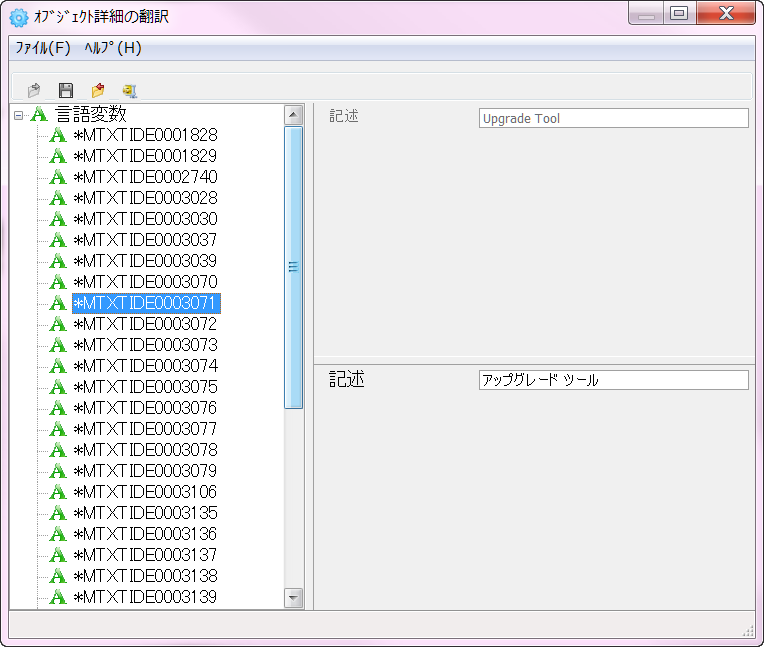Click the yellow key-shaped toolbar icon
Image resolution: width=764 pixels, height=647 pixels.
pyautogui.click(x=130, y=90)
